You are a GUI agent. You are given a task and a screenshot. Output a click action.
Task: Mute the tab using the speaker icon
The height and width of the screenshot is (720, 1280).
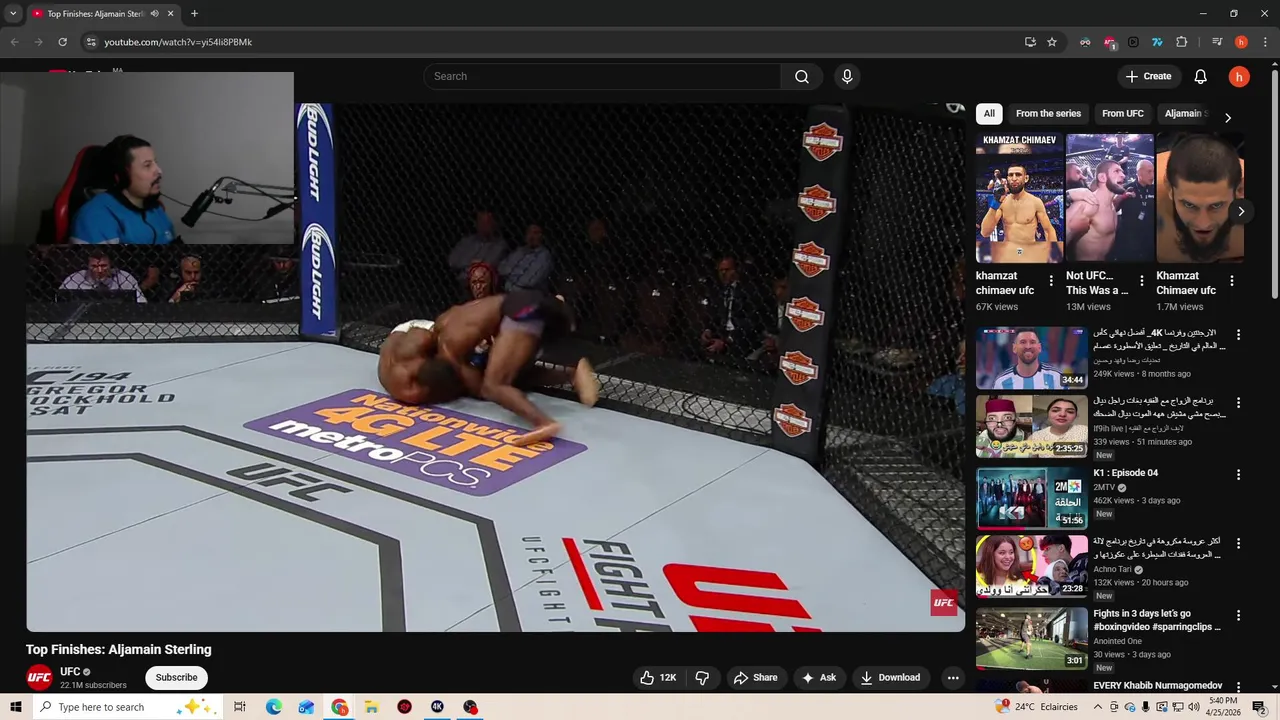[155, 14]
